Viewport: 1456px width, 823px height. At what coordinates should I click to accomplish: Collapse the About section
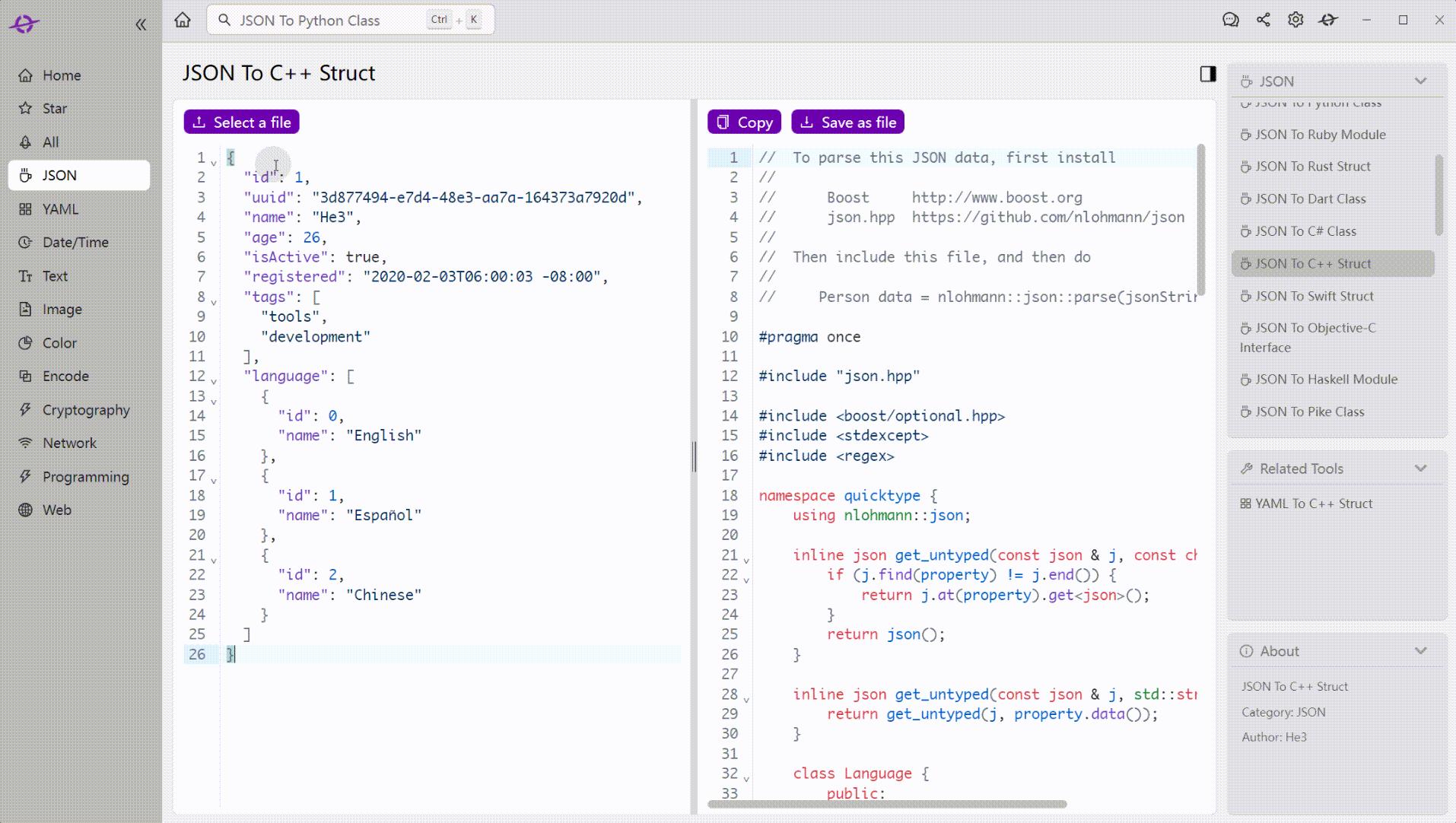click(x=1421, y=651)
